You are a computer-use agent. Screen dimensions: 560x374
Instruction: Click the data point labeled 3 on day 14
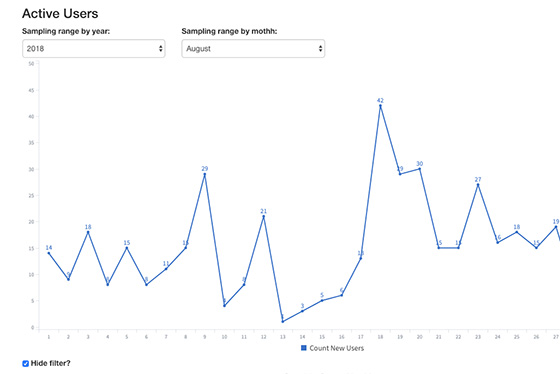(x=302, y=311)
